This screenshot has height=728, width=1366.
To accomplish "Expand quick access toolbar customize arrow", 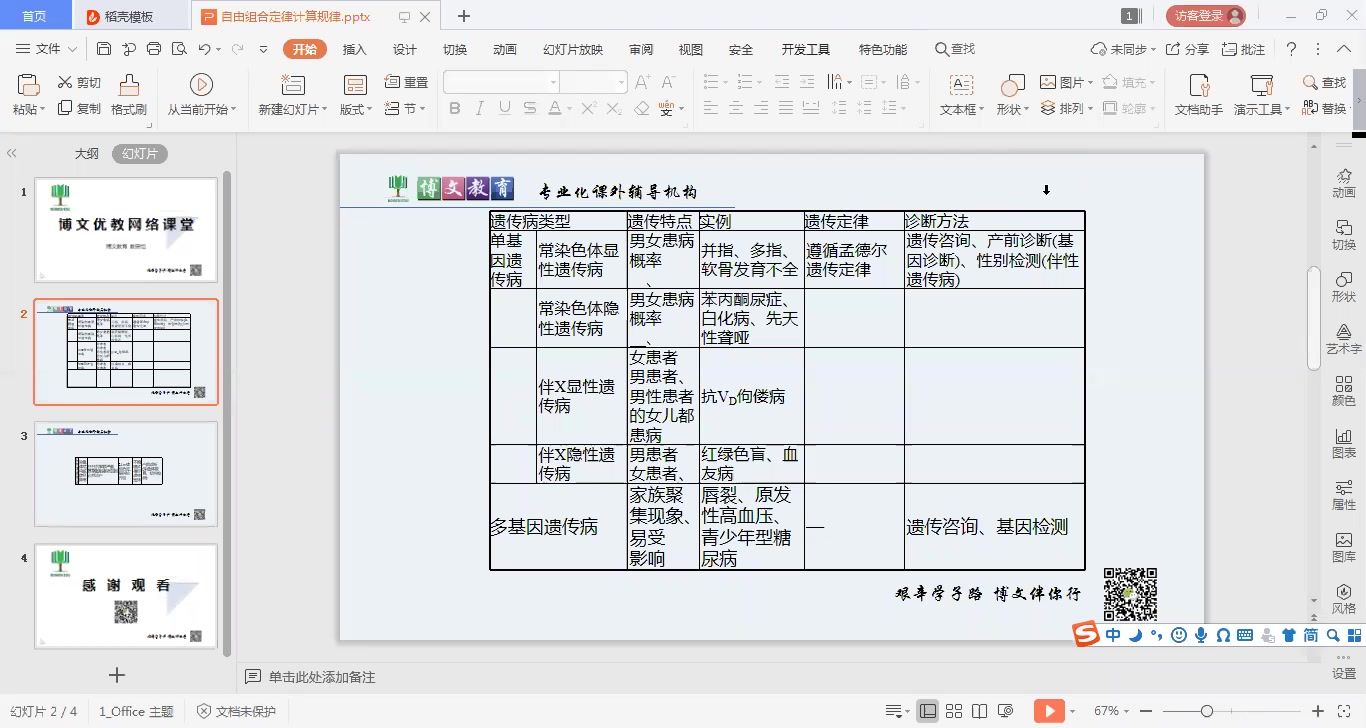I will click(263, 49).
